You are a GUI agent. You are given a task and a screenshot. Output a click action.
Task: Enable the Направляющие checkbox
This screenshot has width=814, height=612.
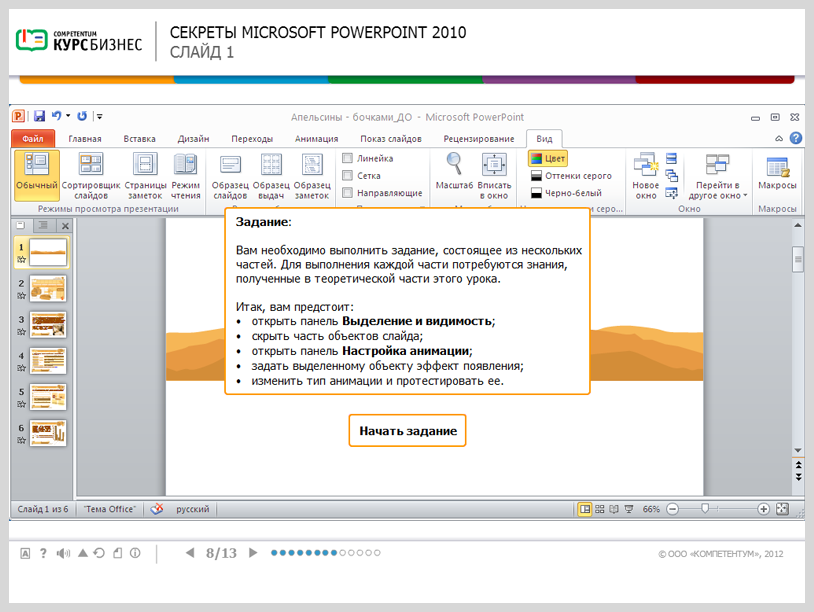pos(348,193)
